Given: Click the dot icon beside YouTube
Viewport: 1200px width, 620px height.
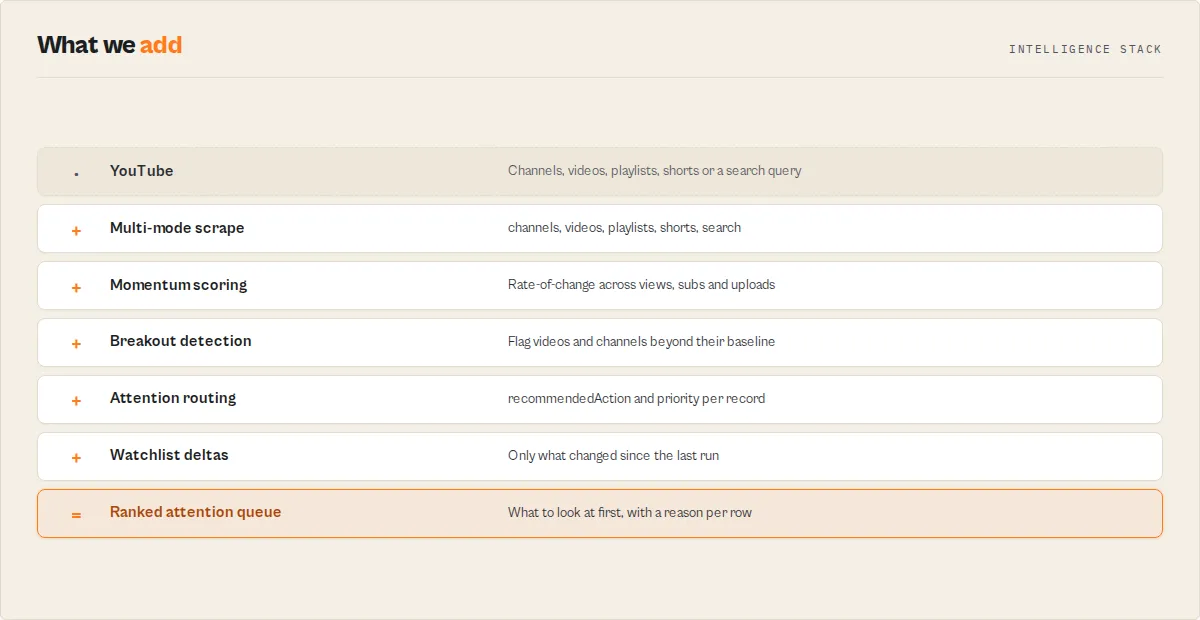Looking at the screenshot, I should tap(76, 175).
